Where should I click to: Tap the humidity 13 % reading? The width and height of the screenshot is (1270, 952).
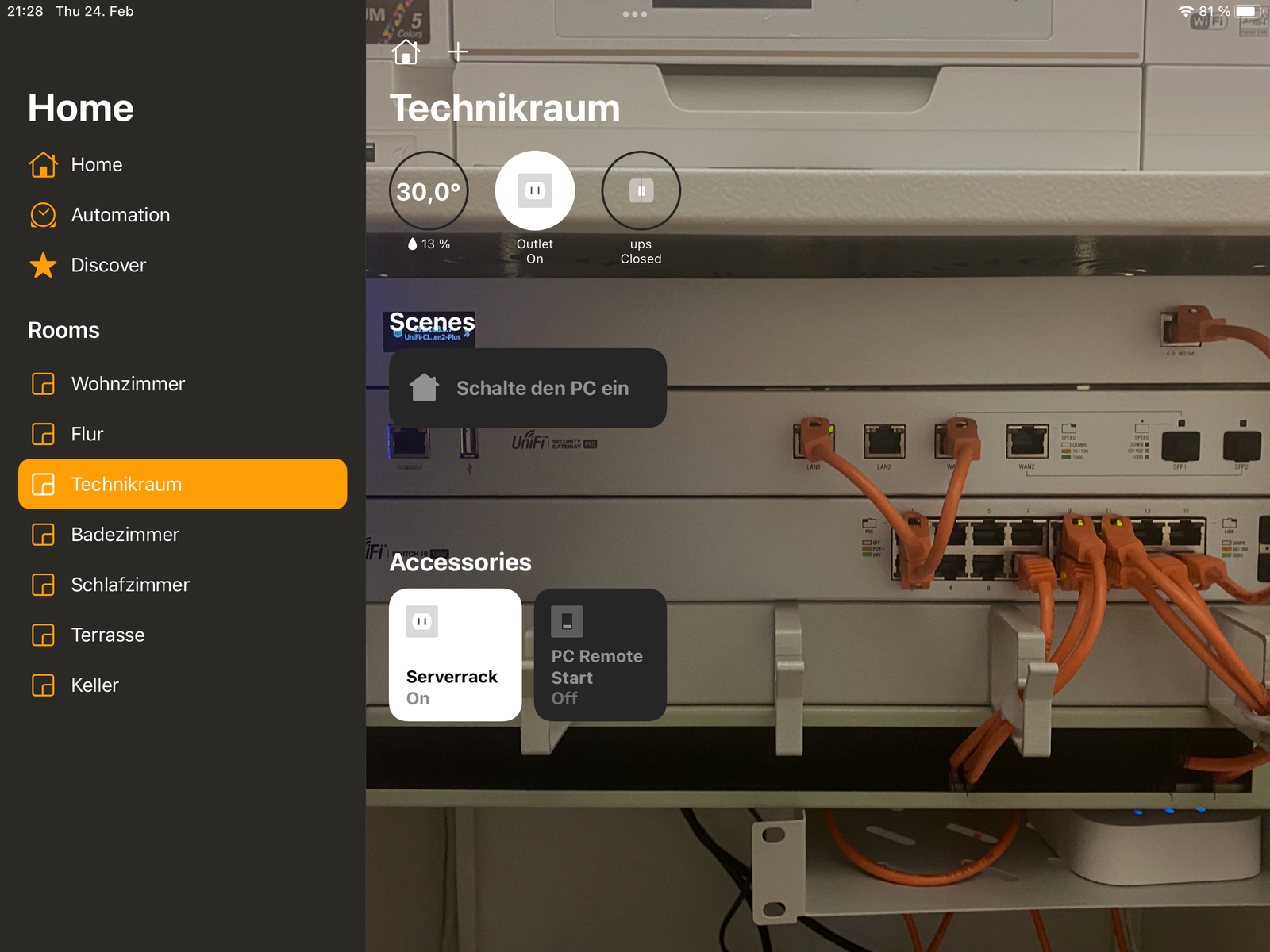429,244
